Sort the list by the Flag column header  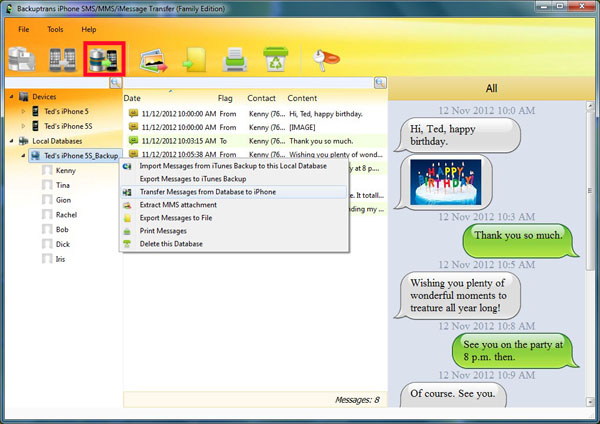click(x=225, y=98)
